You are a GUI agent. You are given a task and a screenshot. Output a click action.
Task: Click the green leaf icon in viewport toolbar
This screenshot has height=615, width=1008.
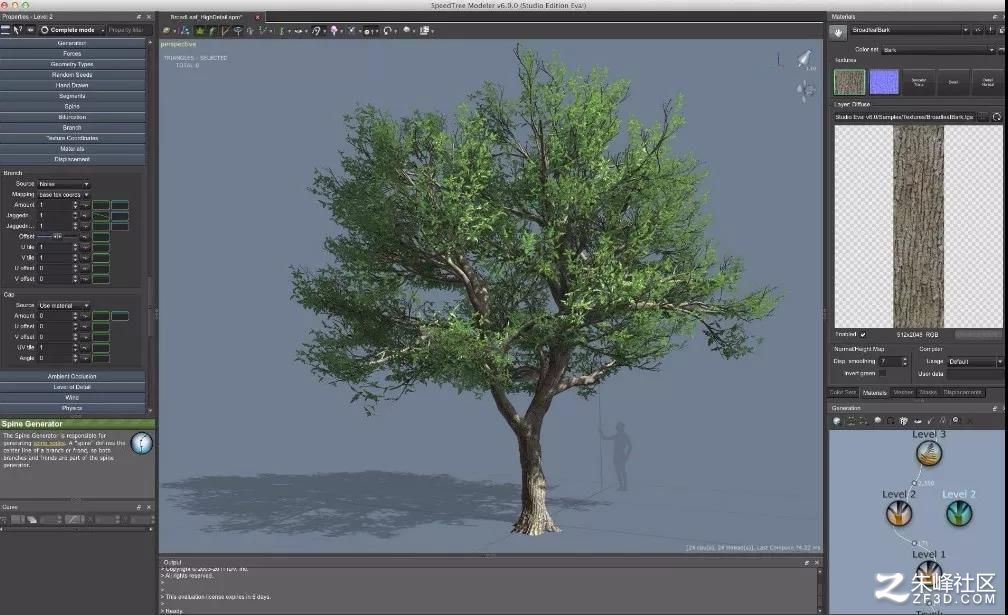(200, 30)
